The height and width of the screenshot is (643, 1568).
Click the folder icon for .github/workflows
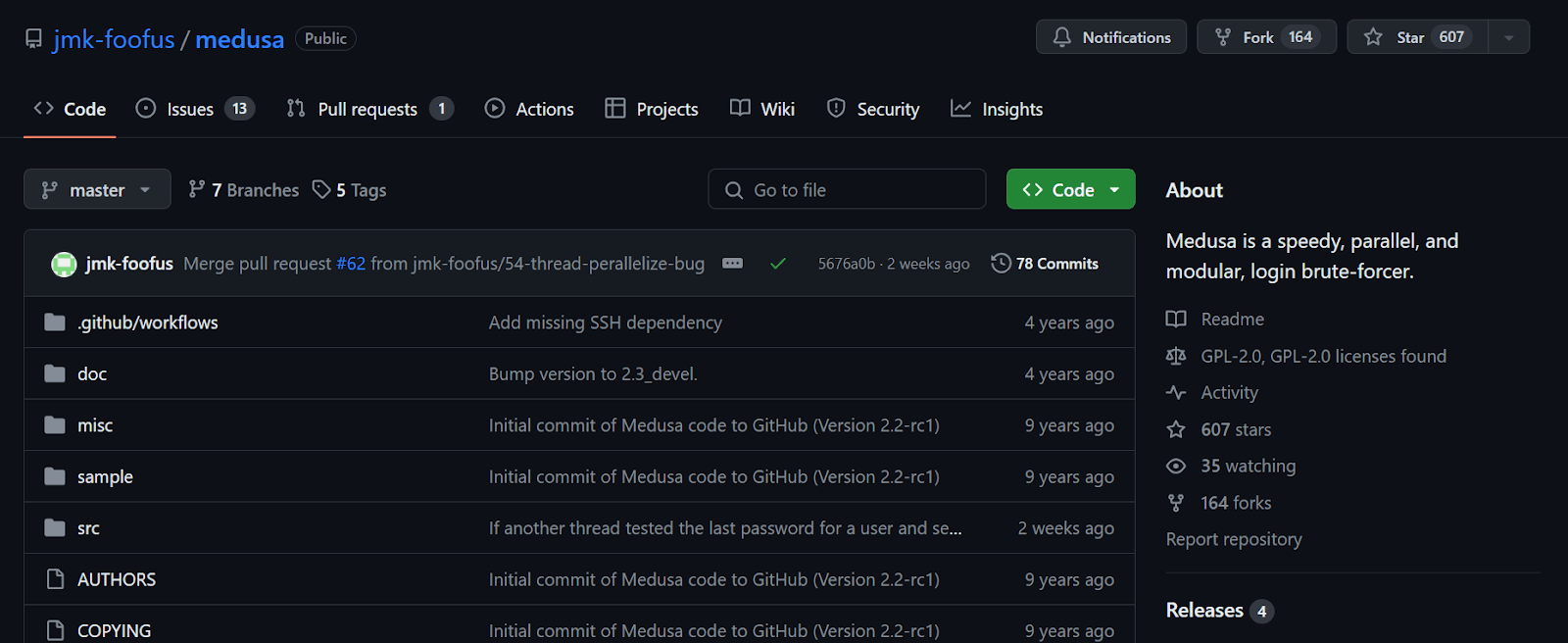55,322
